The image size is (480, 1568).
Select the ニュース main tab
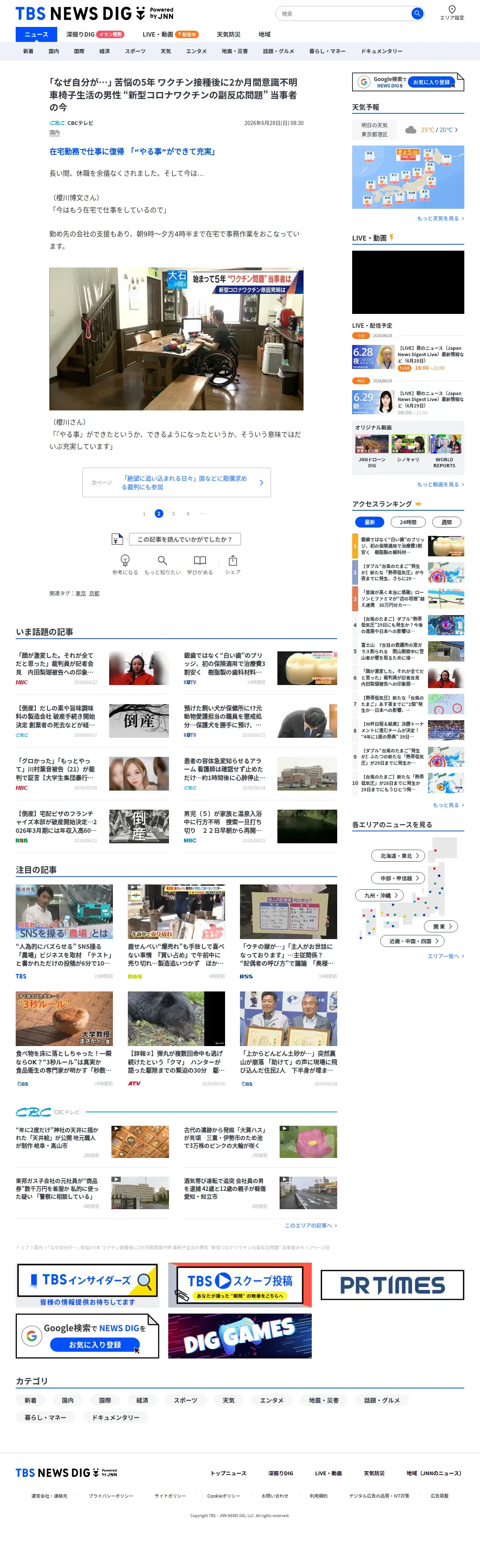click(37, 35)
